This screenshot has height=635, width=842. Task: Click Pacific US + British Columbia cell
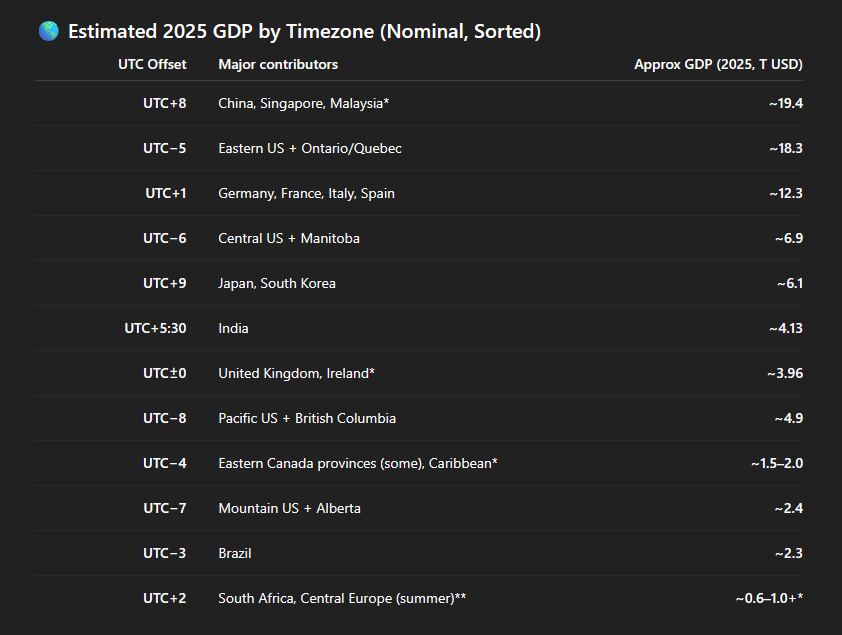[x=307, y=419]
